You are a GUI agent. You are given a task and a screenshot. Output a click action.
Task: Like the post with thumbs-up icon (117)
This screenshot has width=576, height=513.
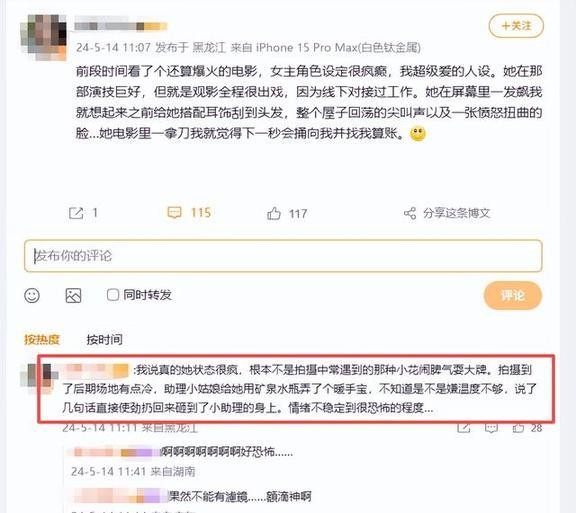(274, 214)
